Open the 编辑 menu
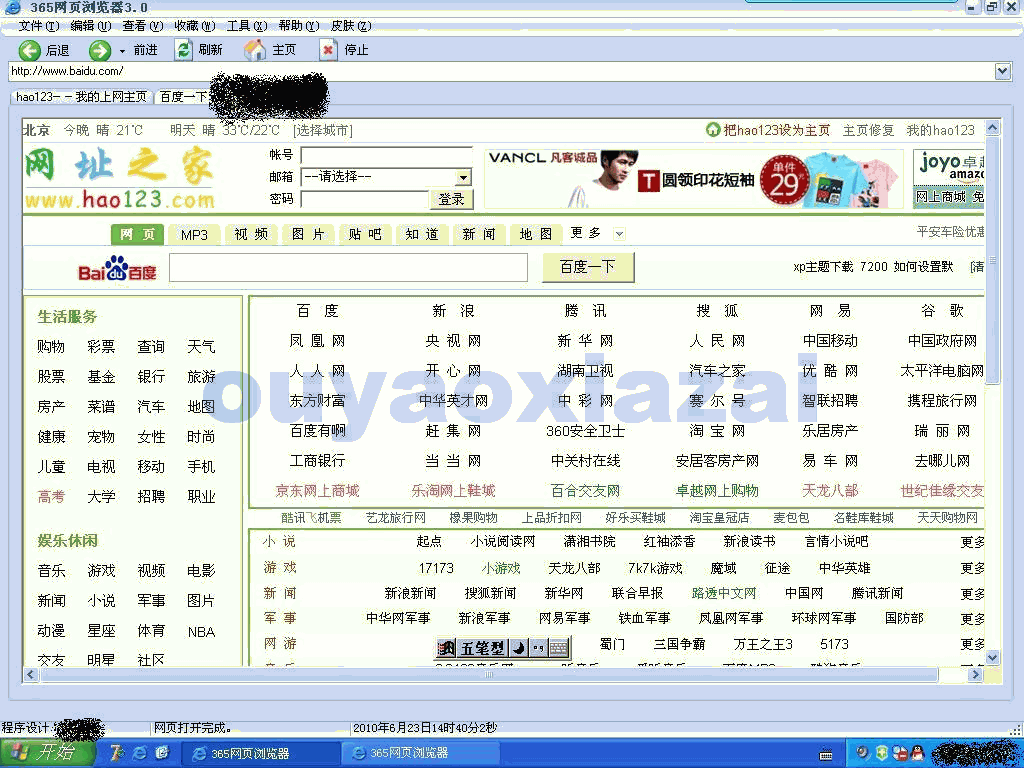1024x768 pixels. point(90,25)
